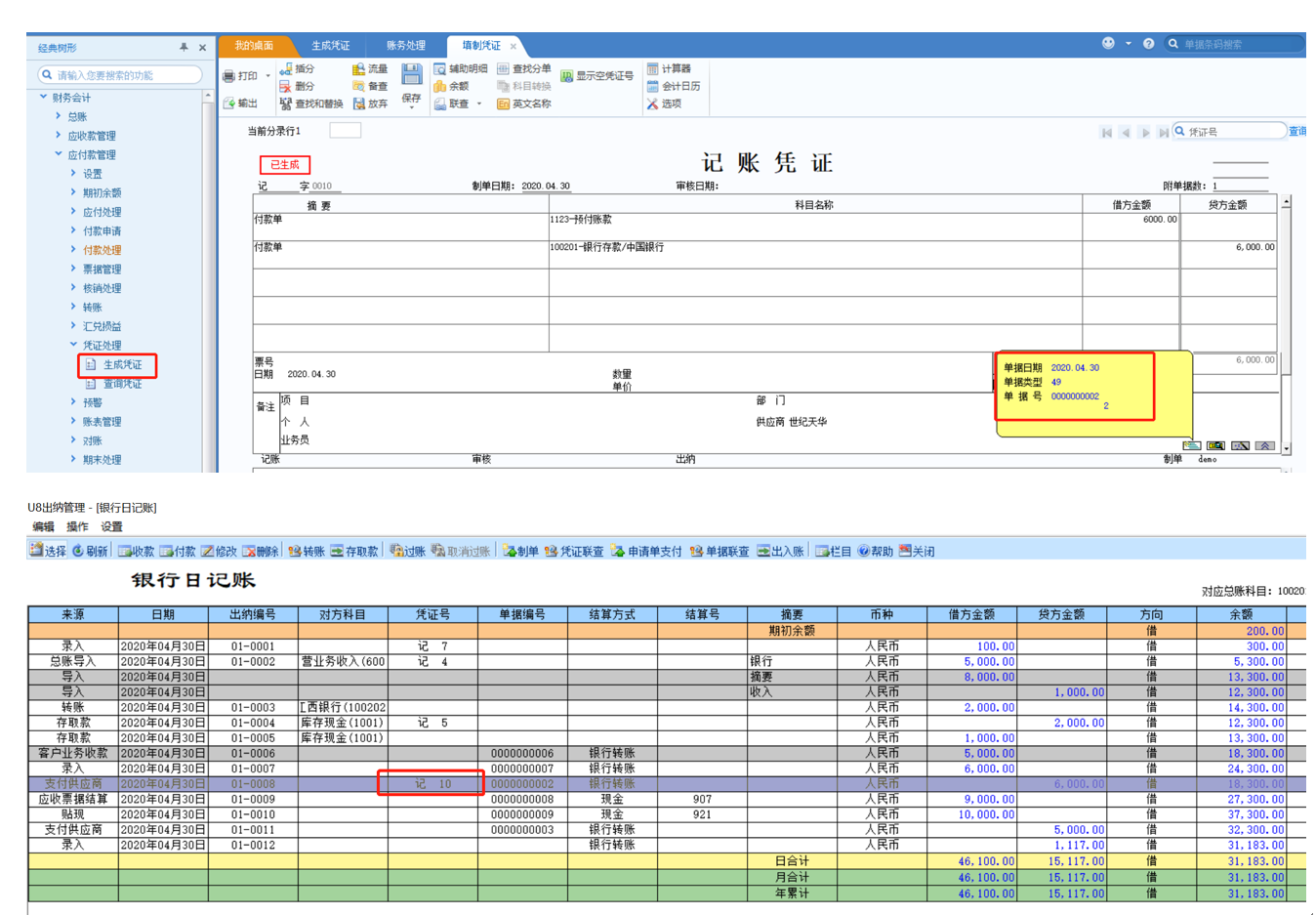Open the dropdown arrow next to 联查
The image size is (1316, 915).
click(479, 104)
